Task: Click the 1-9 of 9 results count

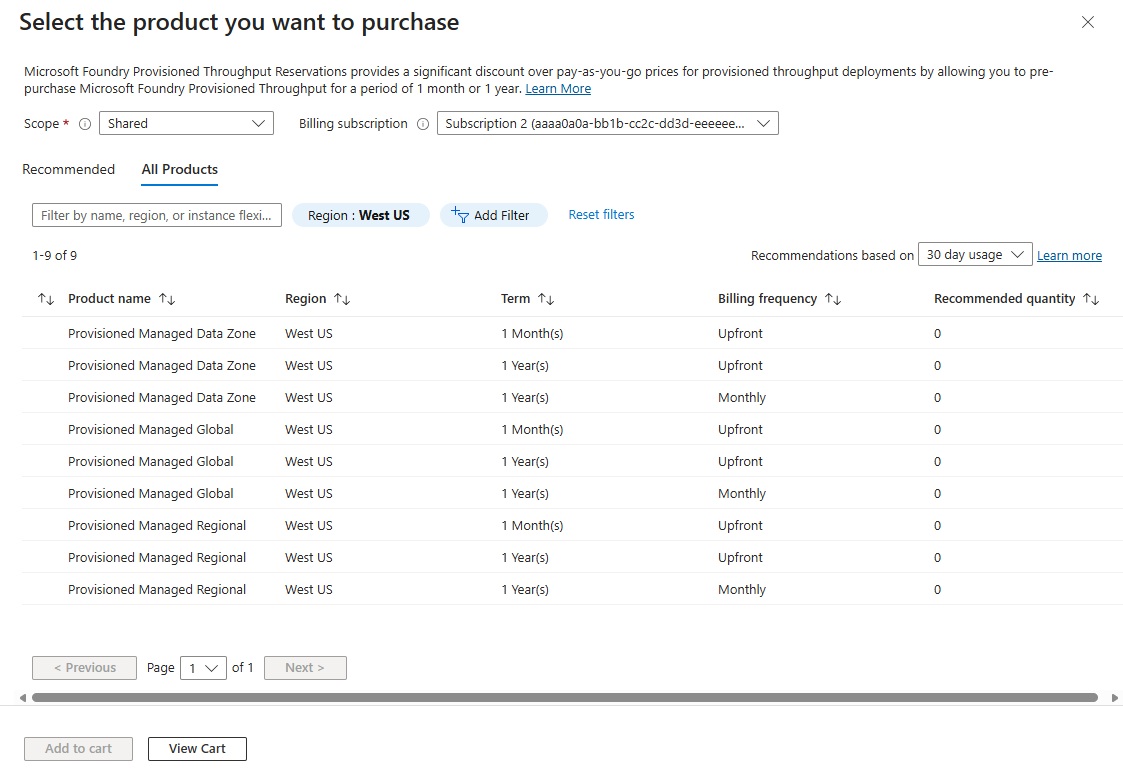Action: pyautogui.click(x=54, y=256)
